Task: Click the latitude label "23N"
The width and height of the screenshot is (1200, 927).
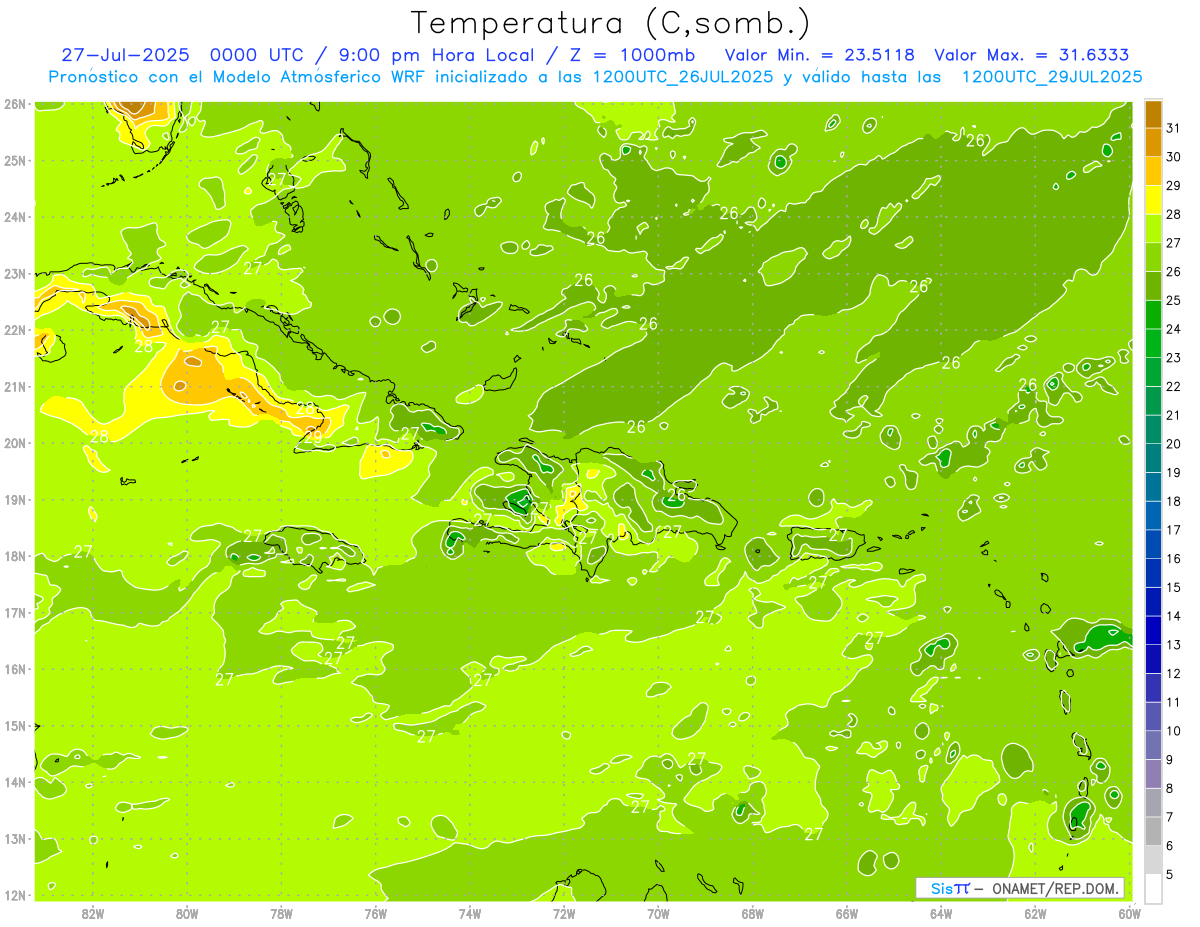Action: tap(15, 273)
